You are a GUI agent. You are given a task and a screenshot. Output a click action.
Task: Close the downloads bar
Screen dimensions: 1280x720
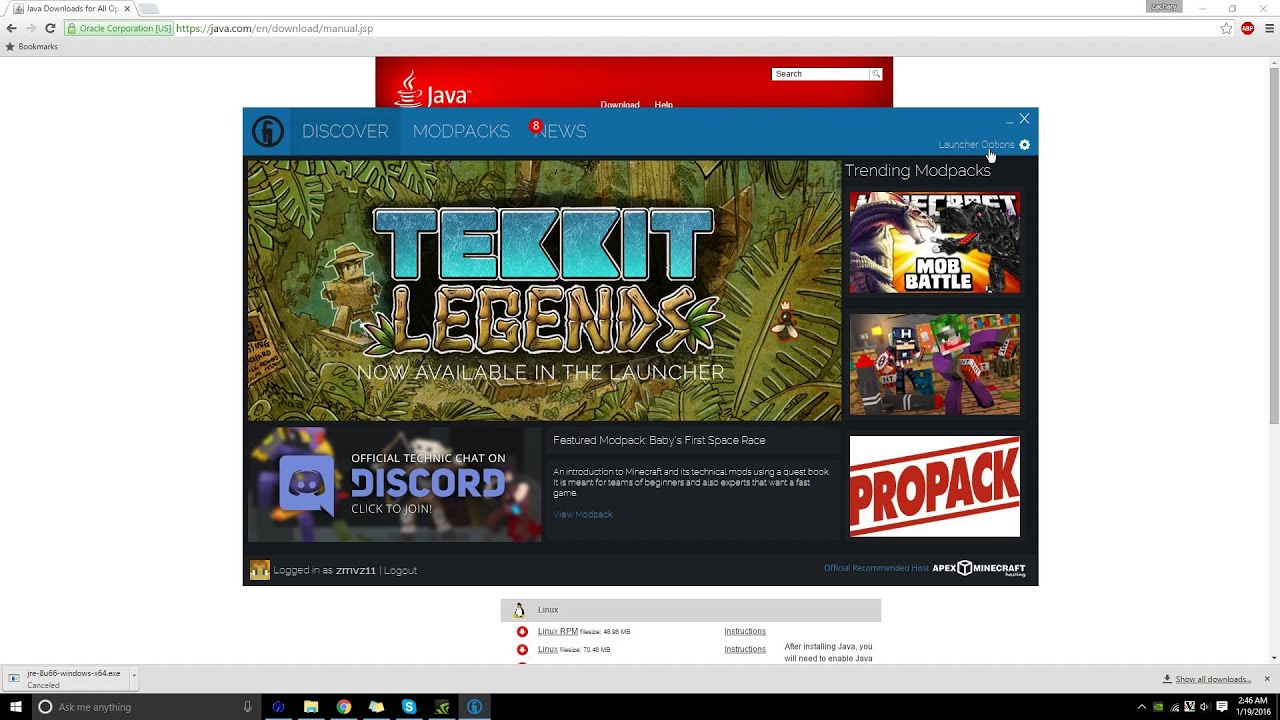pyautogui.click(x=1267, y=679)
